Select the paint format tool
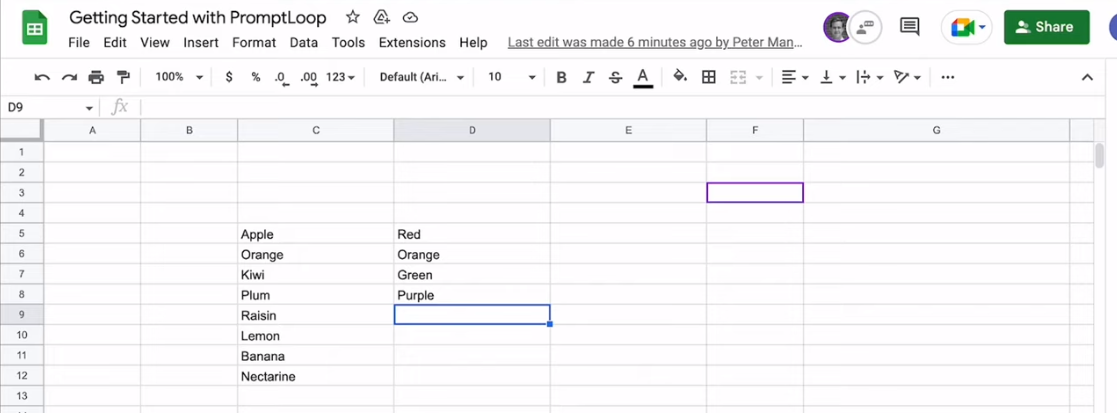 [123, 77]
